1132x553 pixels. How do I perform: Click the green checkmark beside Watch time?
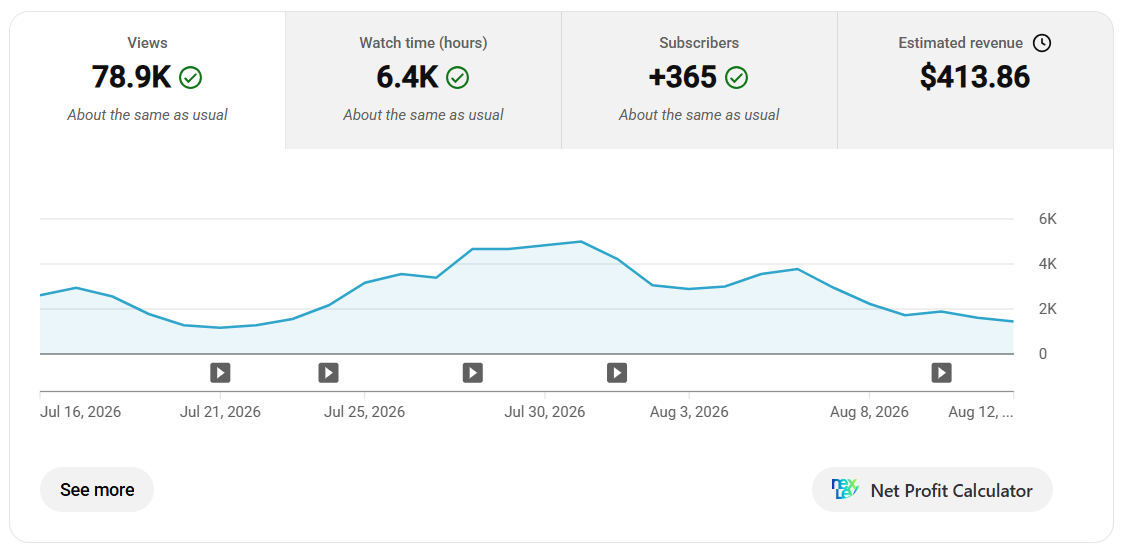[x=458, y=77]
